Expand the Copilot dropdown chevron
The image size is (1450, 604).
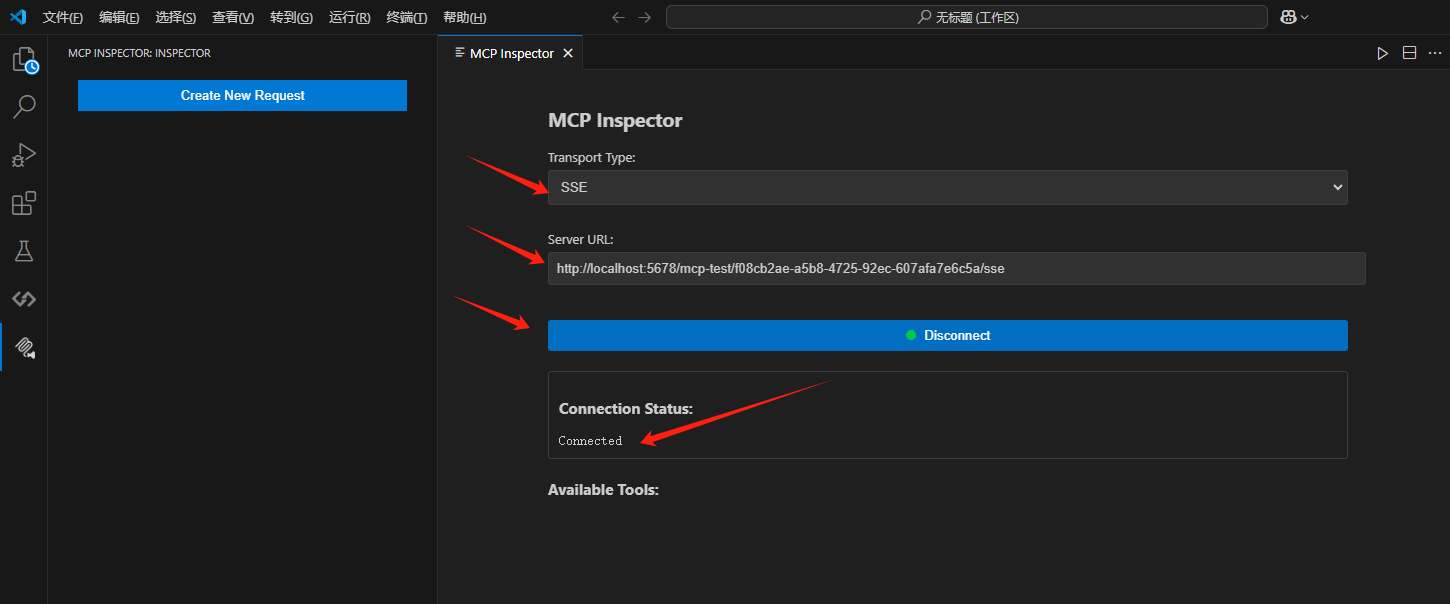pos(1304,17)
